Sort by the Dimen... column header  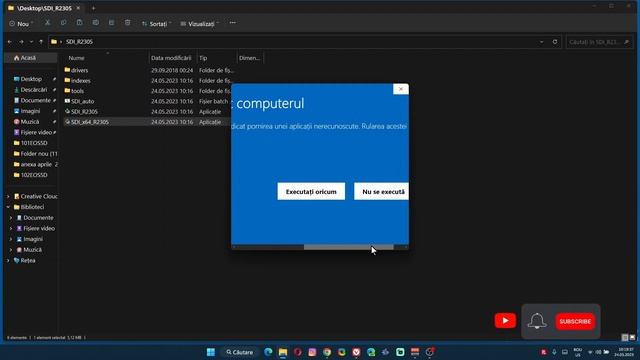249,58
